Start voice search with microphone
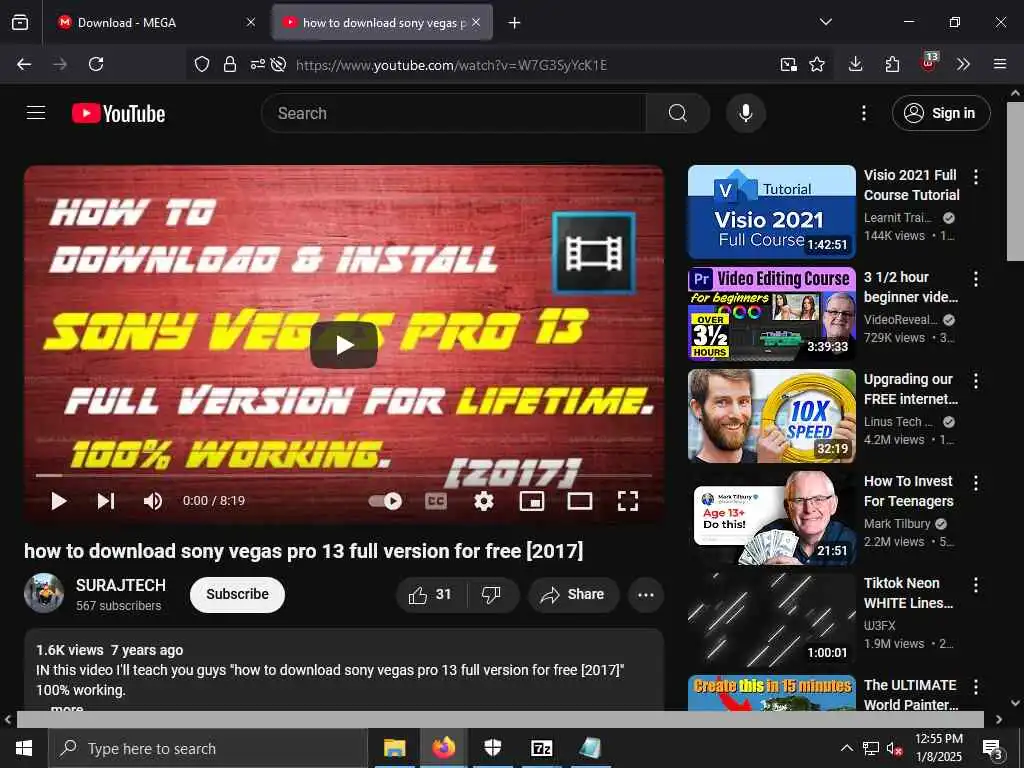Image resolution: width=1024 pixels, height=768 pixels. click(746, 113)
